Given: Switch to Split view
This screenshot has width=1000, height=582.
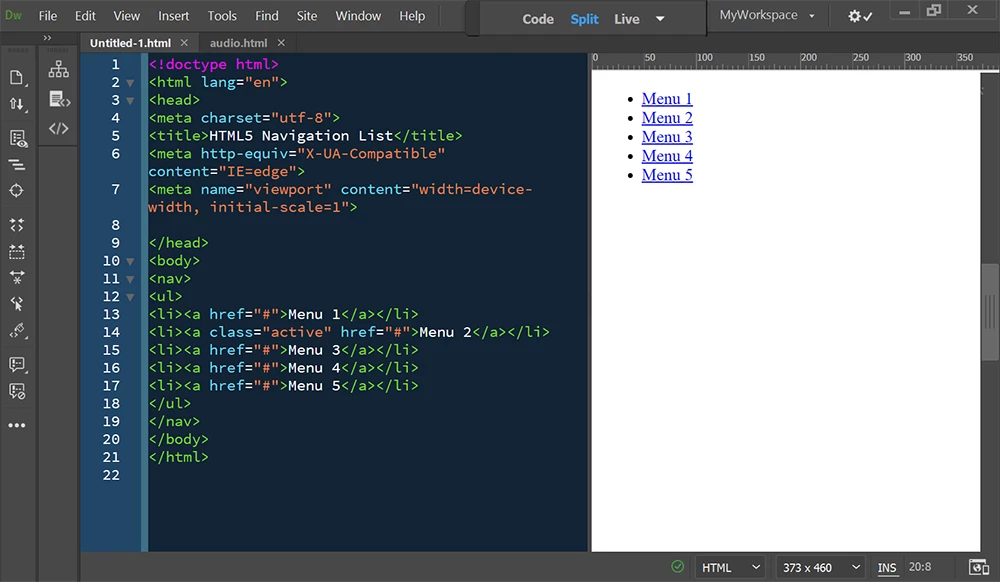Looking at the screenshot, I should [584, 19].
